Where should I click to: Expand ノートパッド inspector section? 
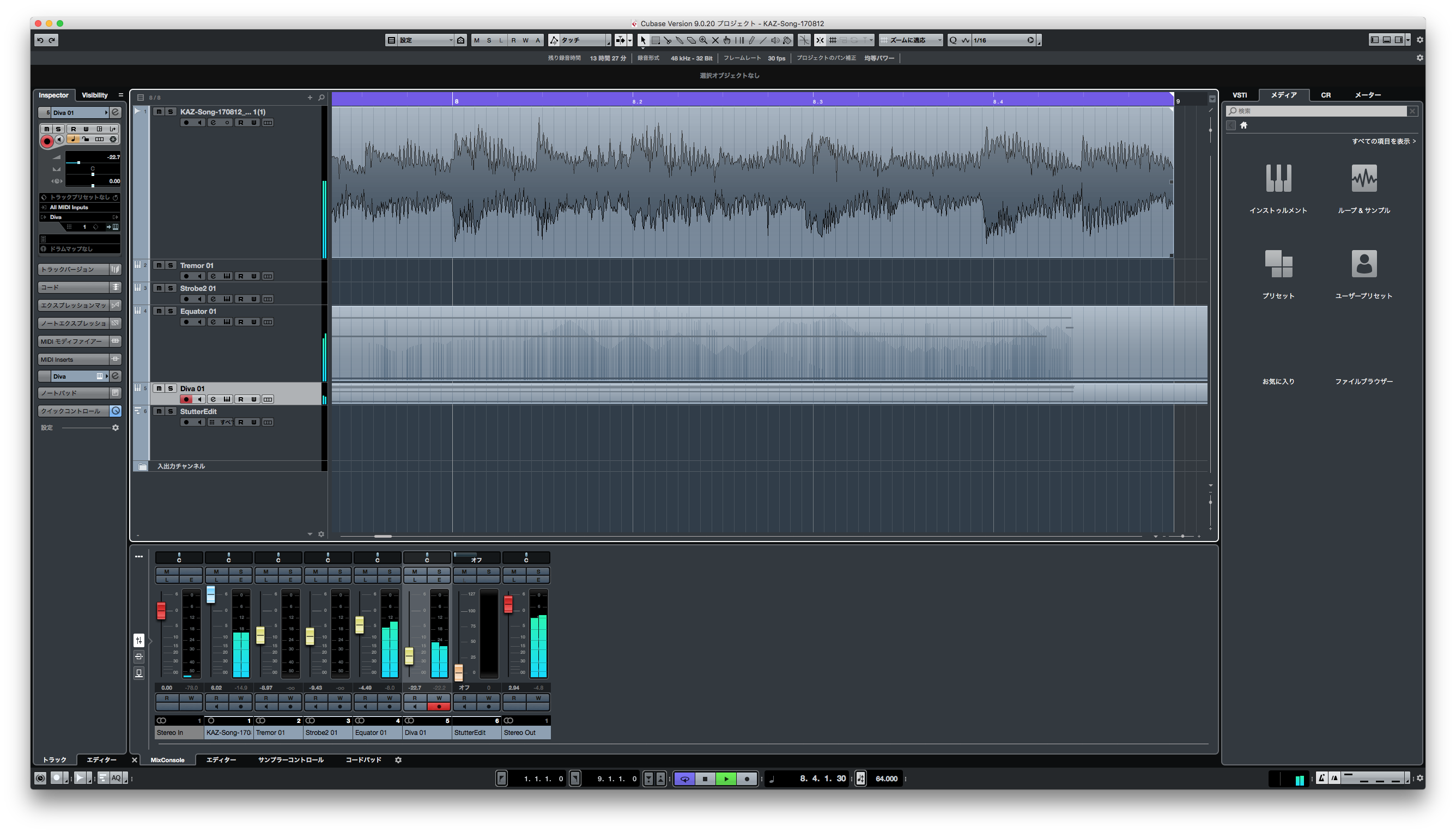80,393
